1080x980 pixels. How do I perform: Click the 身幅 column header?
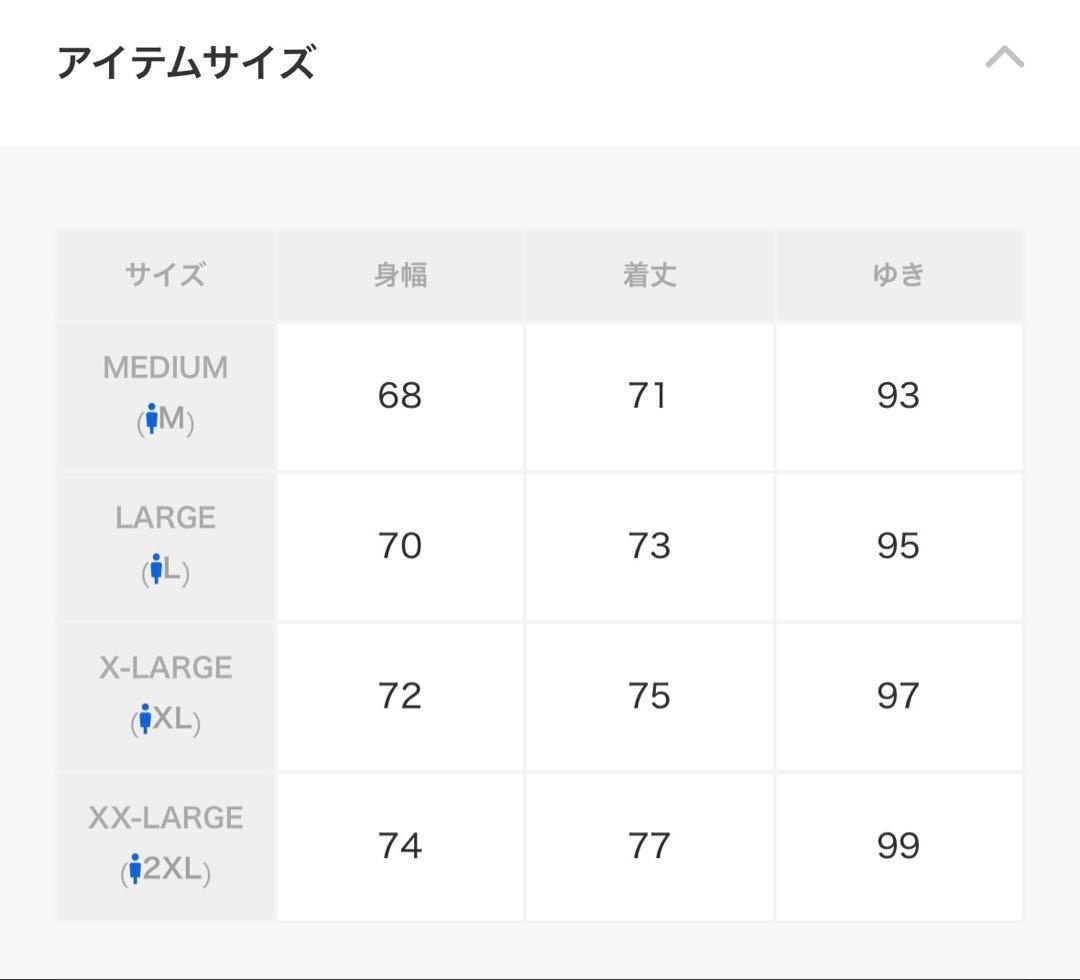pyautogui.click(x=400, y=274)
